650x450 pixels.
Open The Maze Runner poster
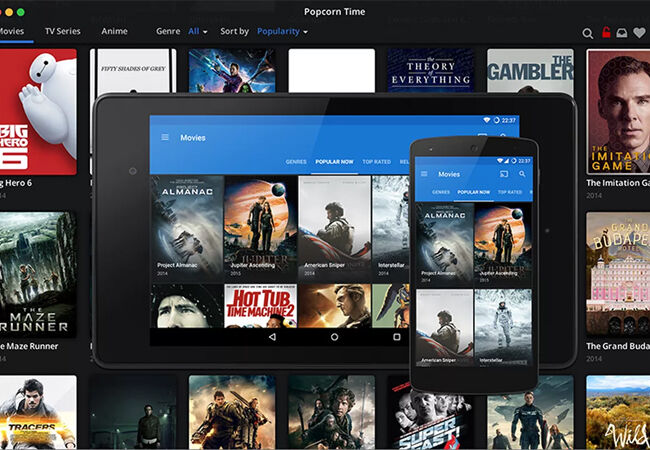38,274
